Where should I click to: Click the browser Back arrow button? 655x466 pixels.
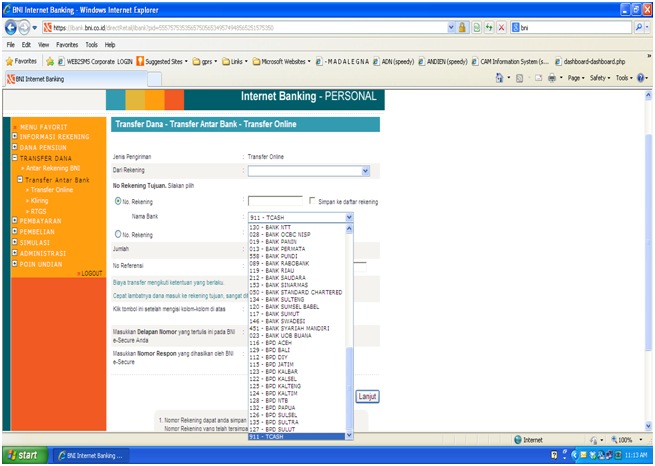[11, 28]
